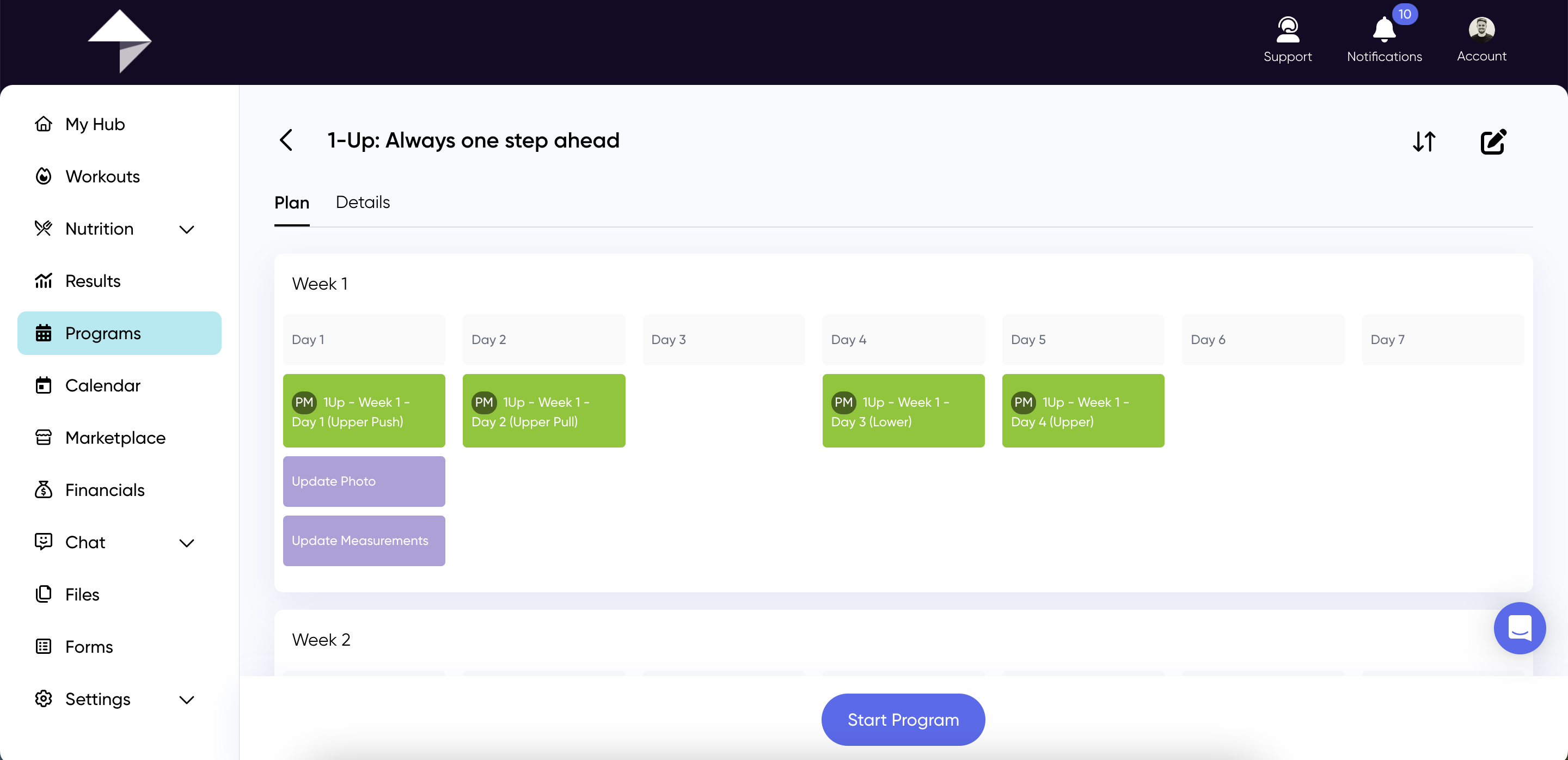Switch to the Details tab

363,202
